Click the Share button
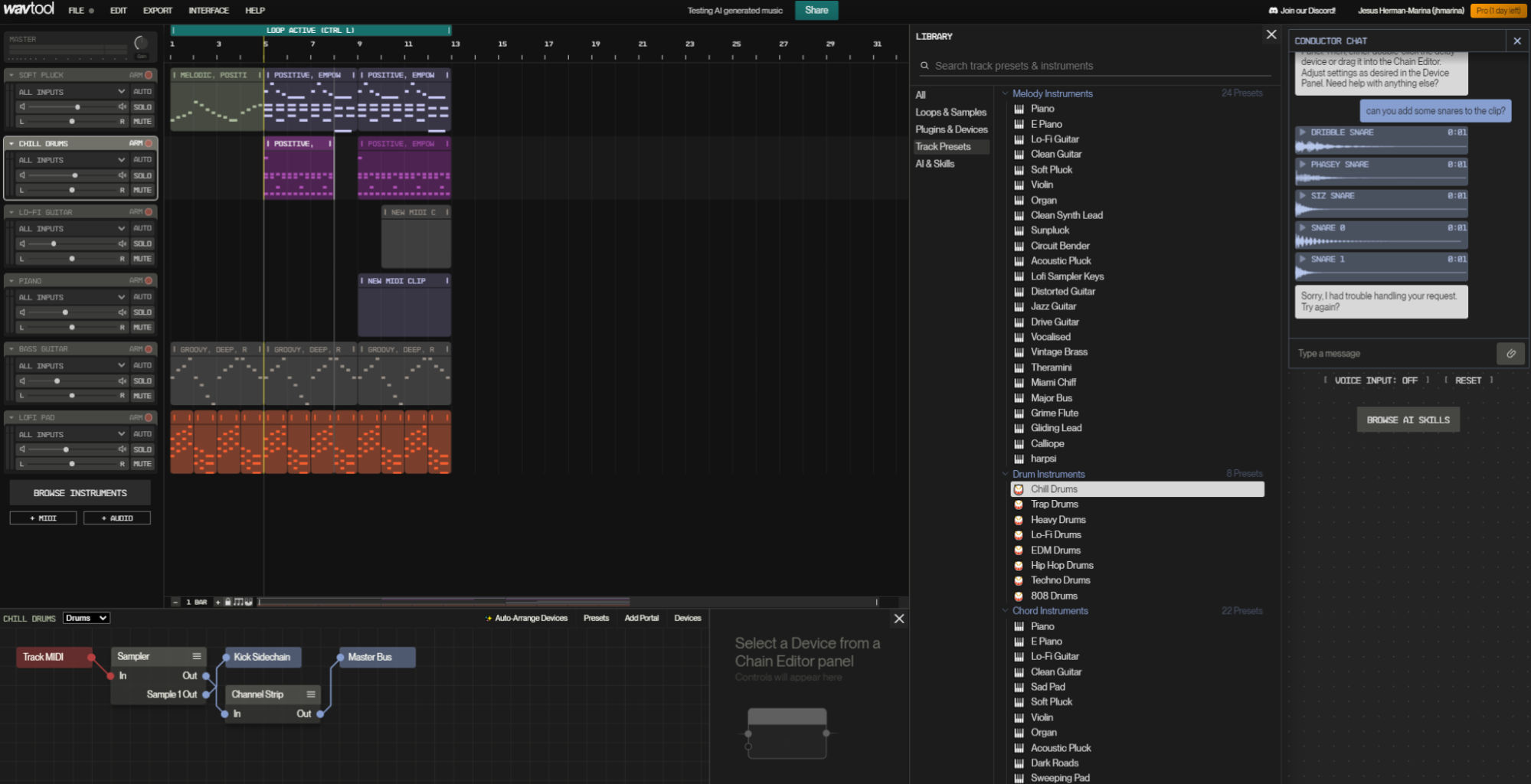Viewport: 1531px width, 784px height. [x=816, y=11]
